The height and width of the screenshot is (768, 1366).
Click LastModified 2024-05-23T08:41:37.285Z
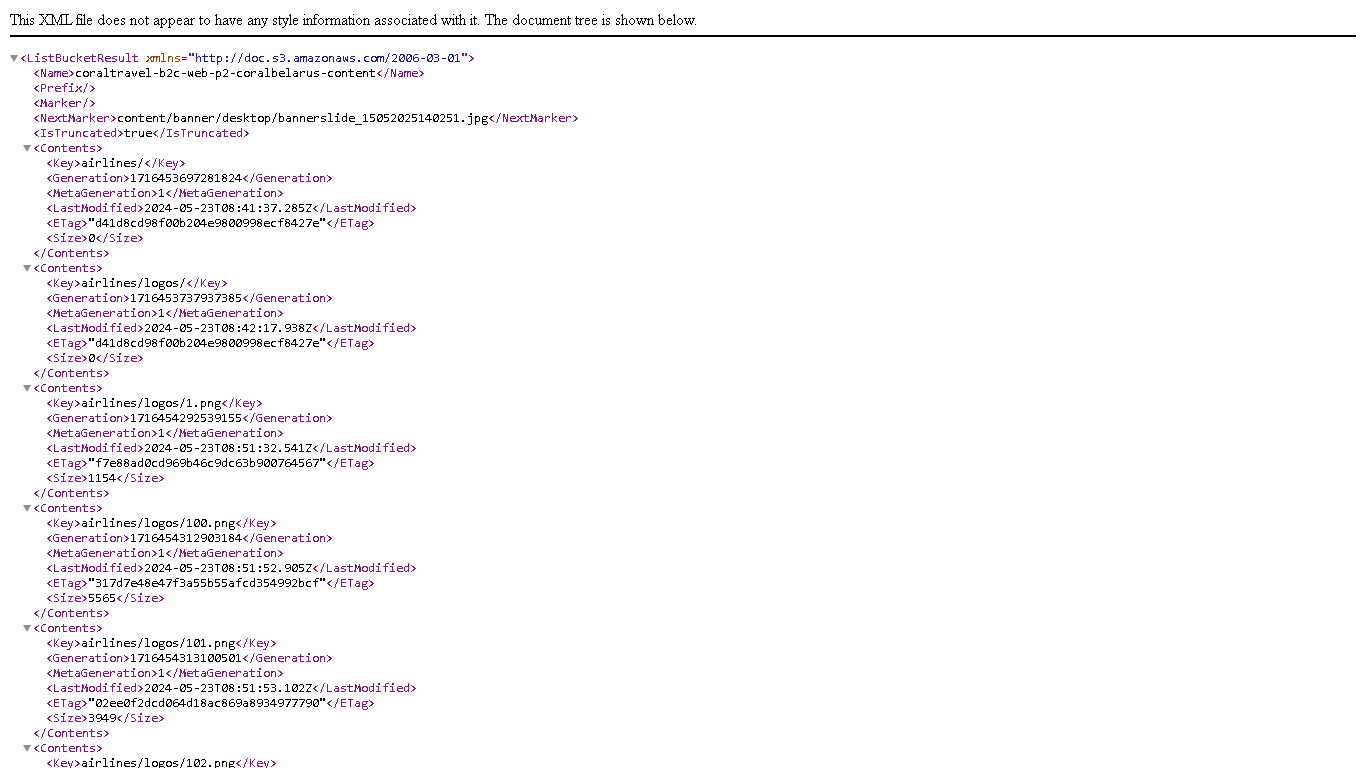point(229,208)
